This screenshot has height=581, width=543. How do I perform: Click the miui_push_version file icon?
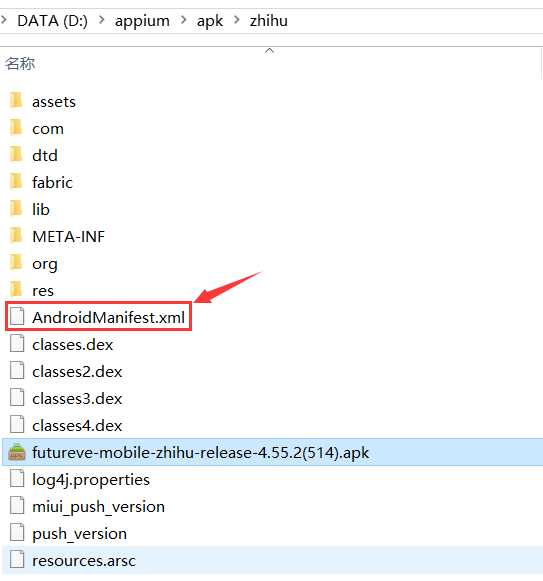[x=17, y=506]
